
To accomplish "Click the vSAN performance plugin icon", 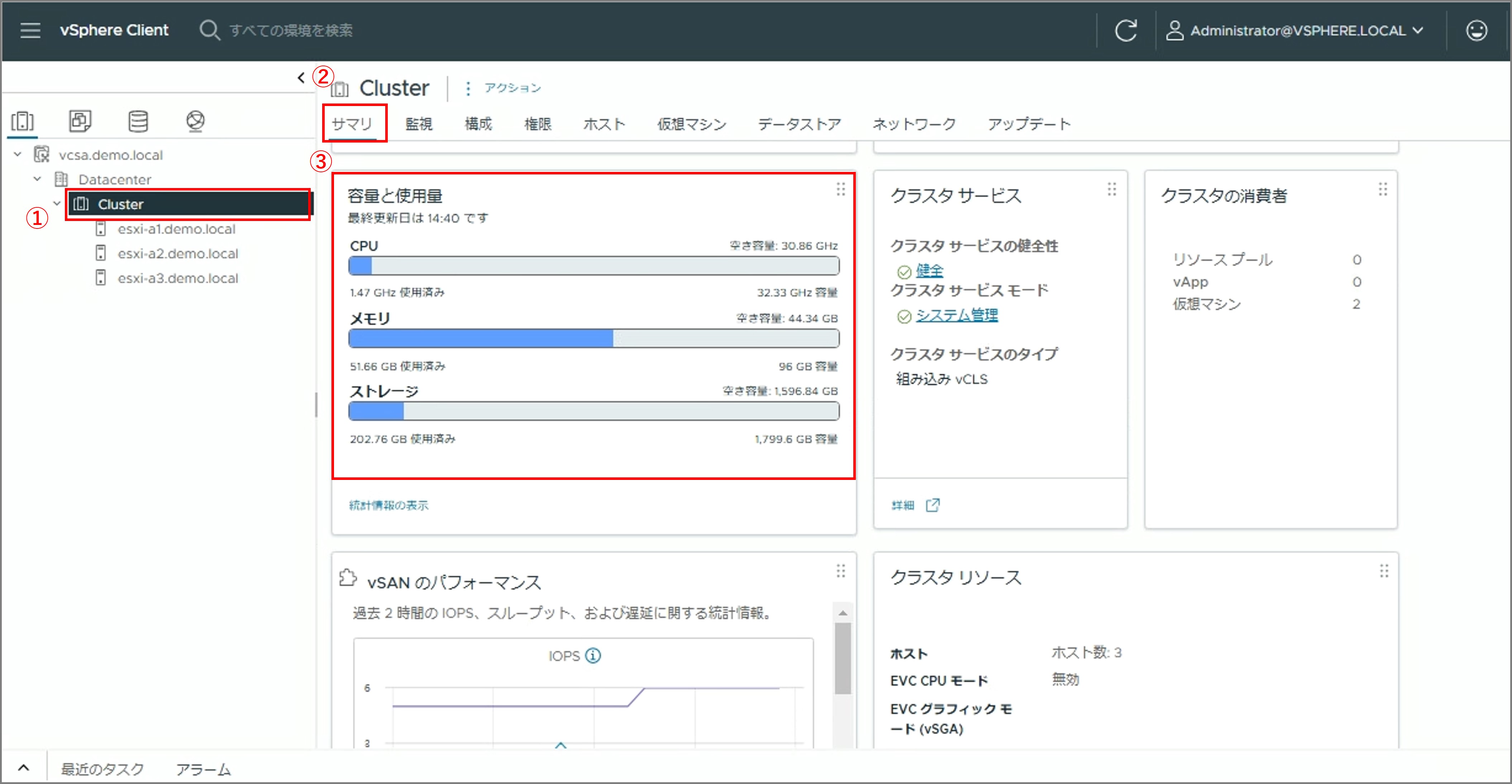I will point(348,578).
